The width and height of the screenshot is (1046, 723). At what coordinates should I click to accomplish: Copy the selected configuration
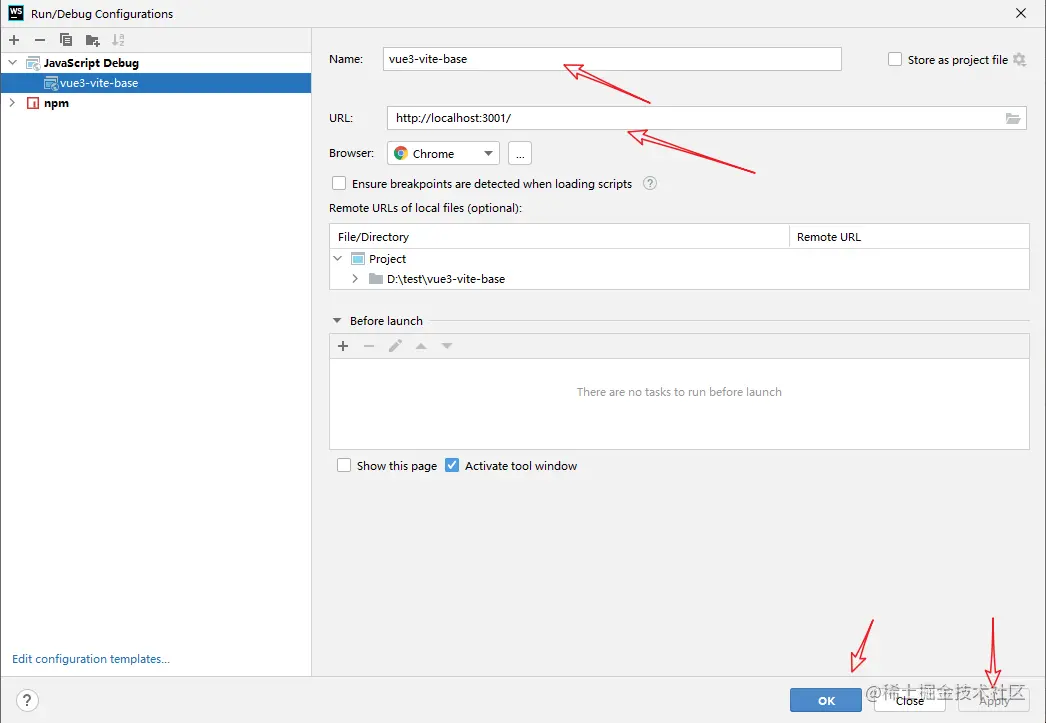(x=65, y=40)
